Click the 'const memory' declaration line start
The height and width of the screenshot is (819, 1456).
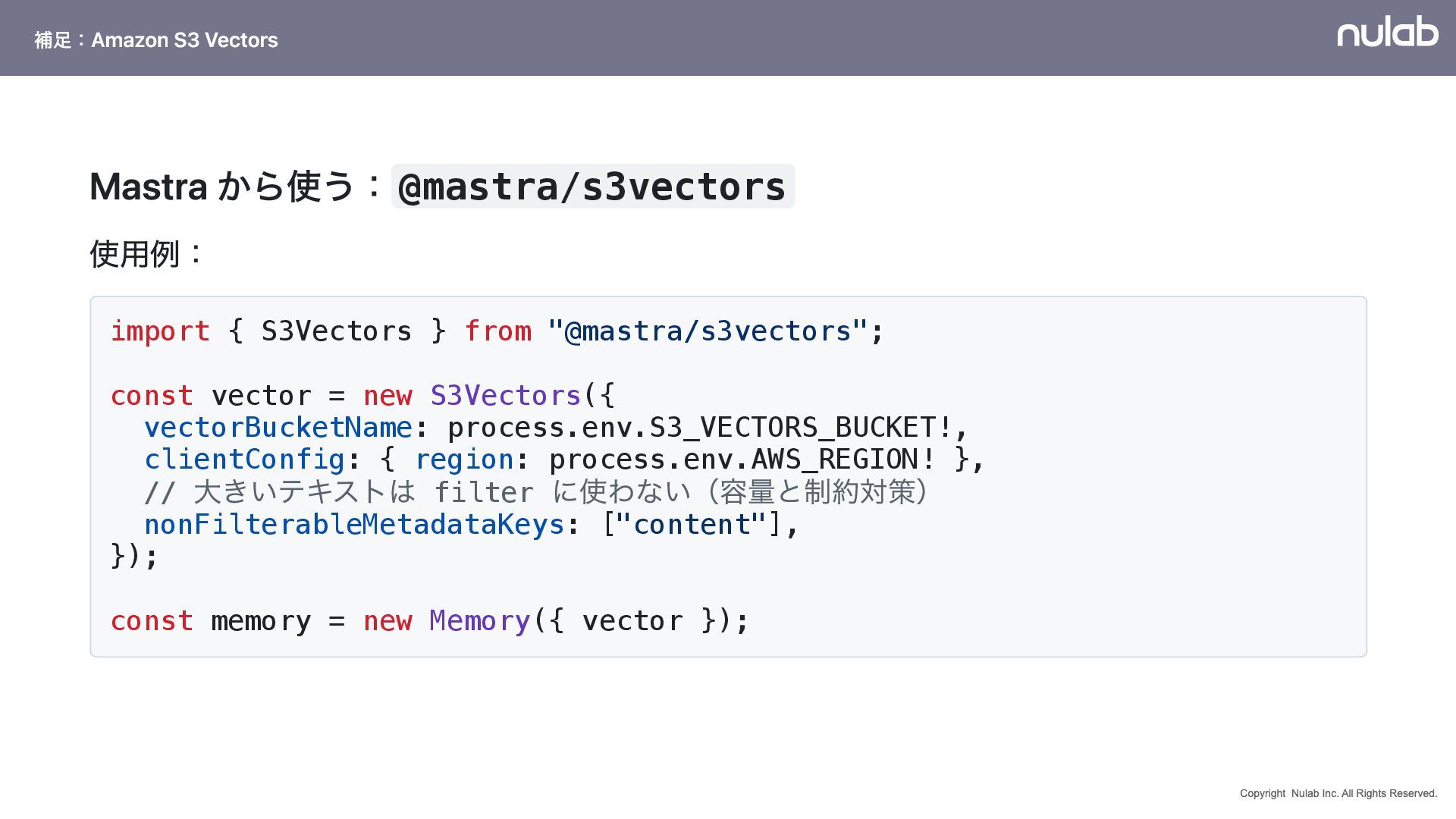point(152,621)
